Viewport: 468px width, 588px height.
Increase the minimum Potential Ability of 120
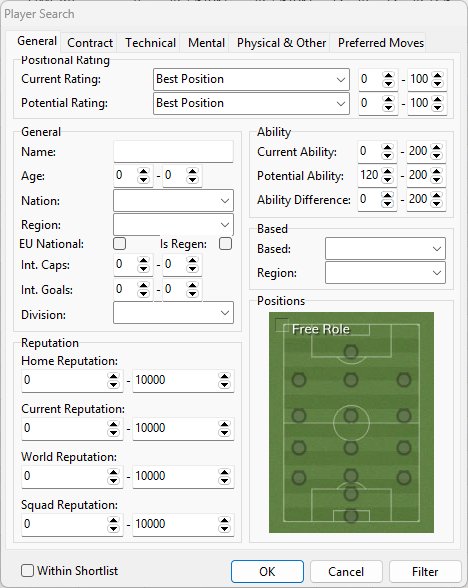click(387, 171)
